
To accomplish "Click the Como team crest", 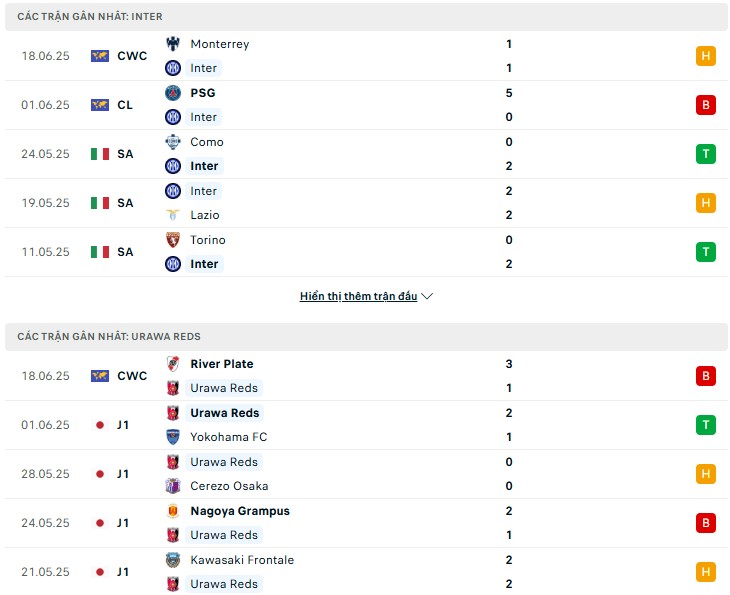I will (173, 142).
